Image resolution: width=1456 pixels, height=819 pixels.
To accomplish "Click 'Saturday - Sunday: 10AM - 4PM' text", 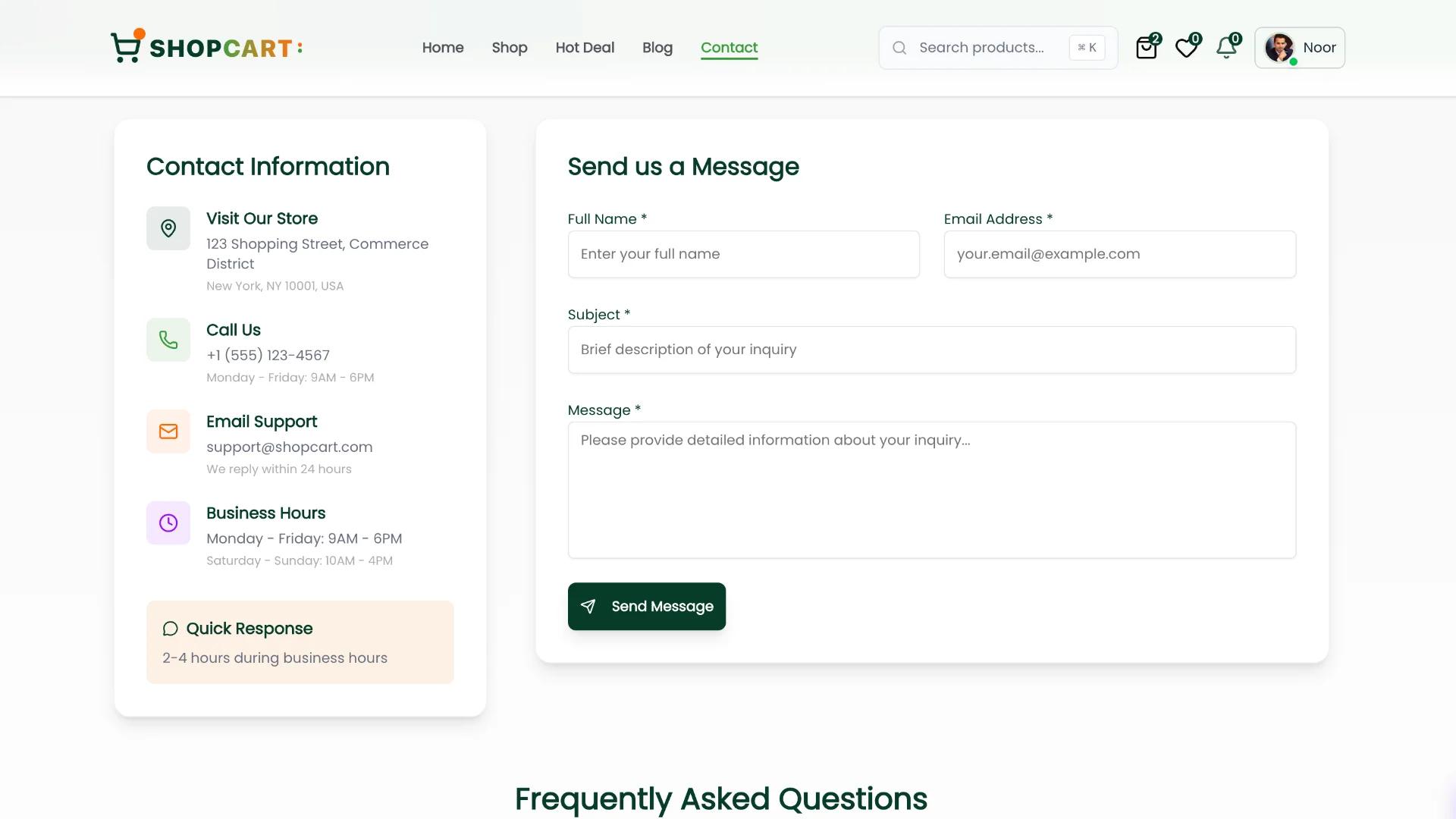I will point(300,560).
